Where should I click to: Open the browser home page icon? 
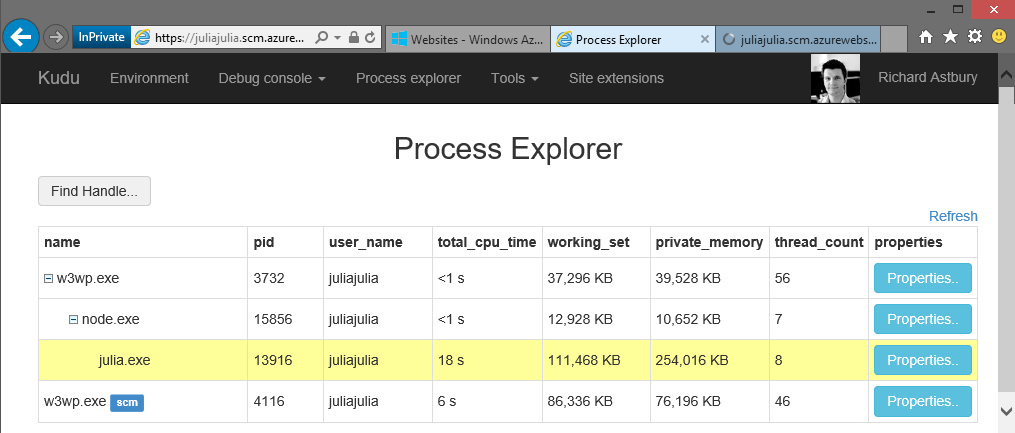point(926,37)
